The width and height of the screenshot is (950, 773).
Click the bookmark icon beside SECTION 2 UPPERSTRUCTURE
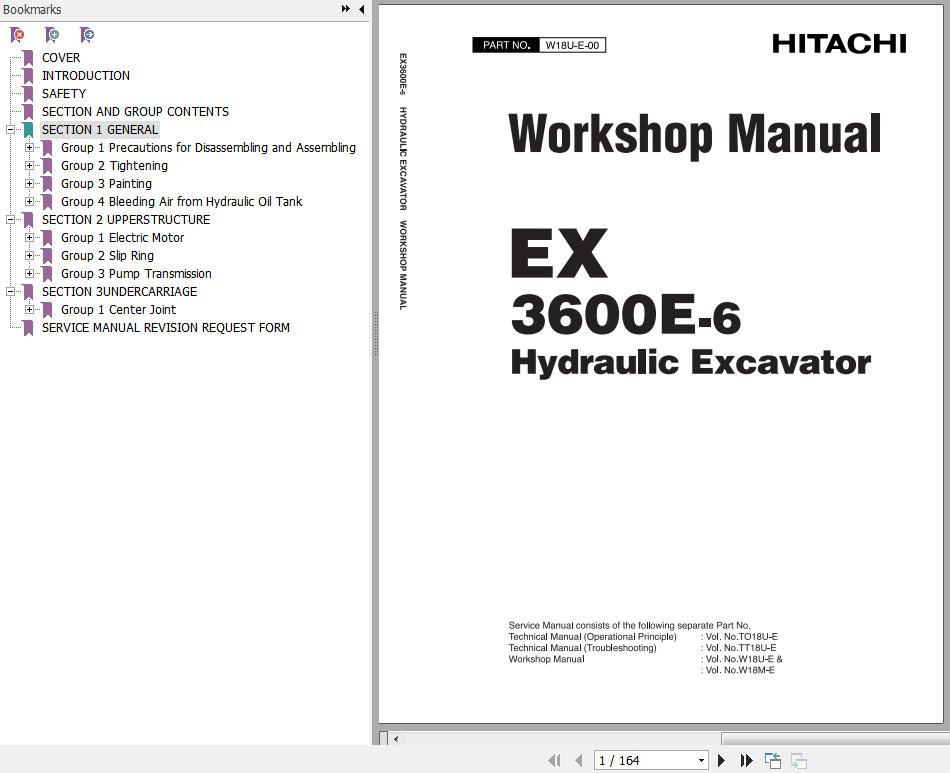coord(28,220)
